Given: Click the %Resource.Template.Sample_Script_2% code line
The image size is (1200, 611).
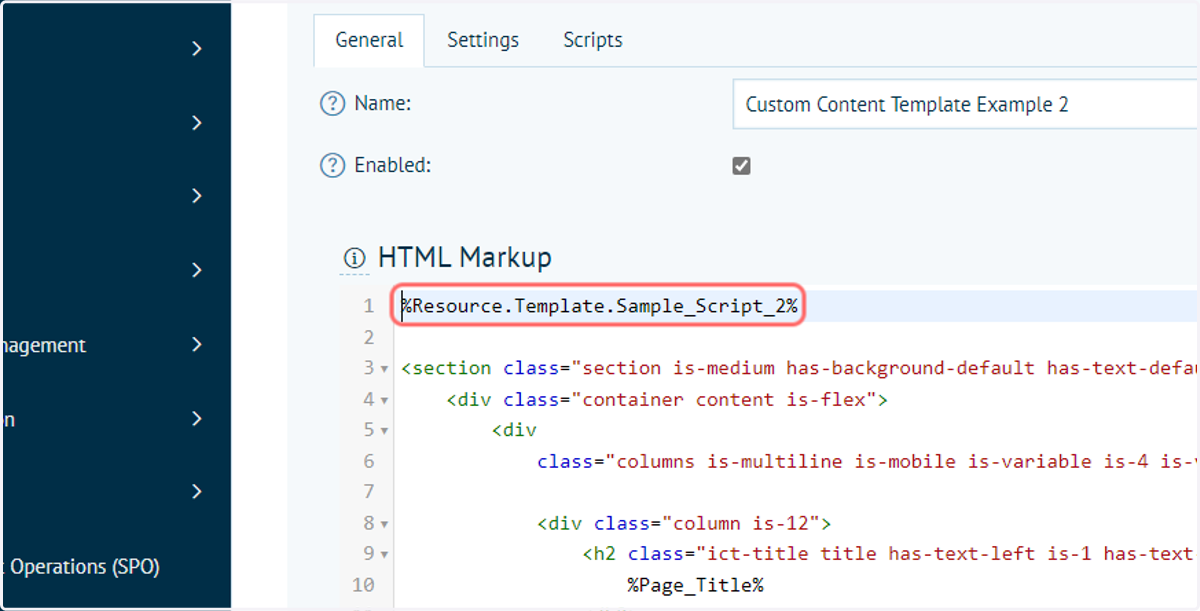Looking at the screenshot, I should (600, 307).
